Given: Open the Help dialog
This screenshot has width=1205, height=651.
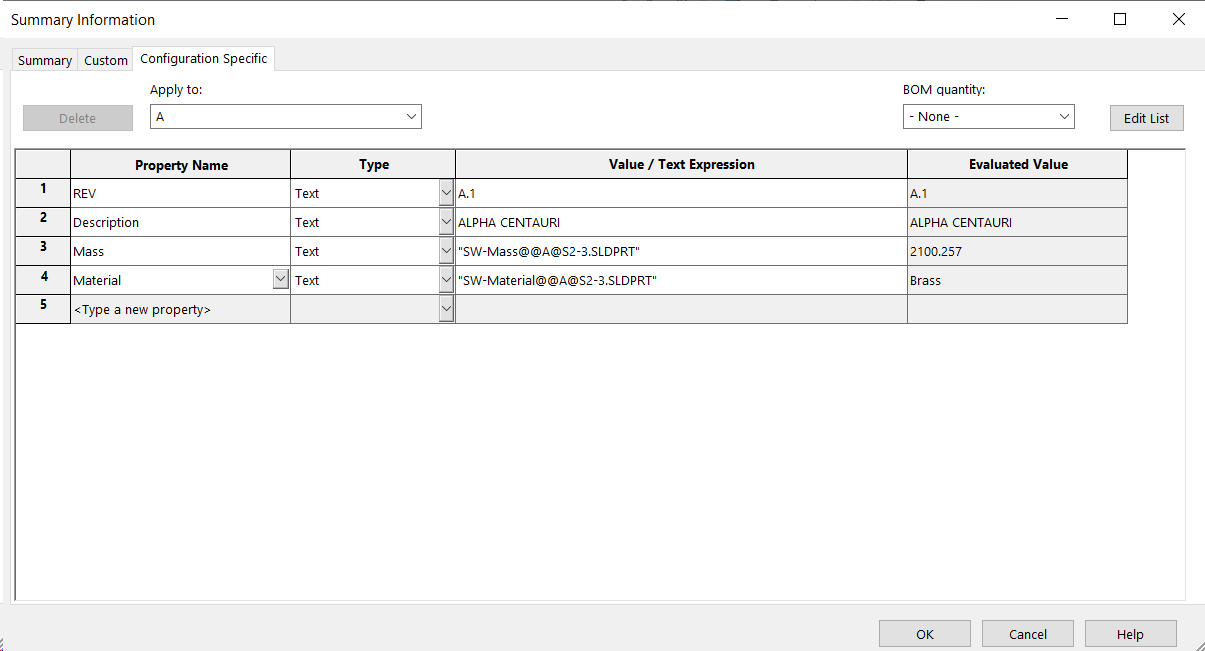Looking at the screenshot, I should coord(1130,633).
